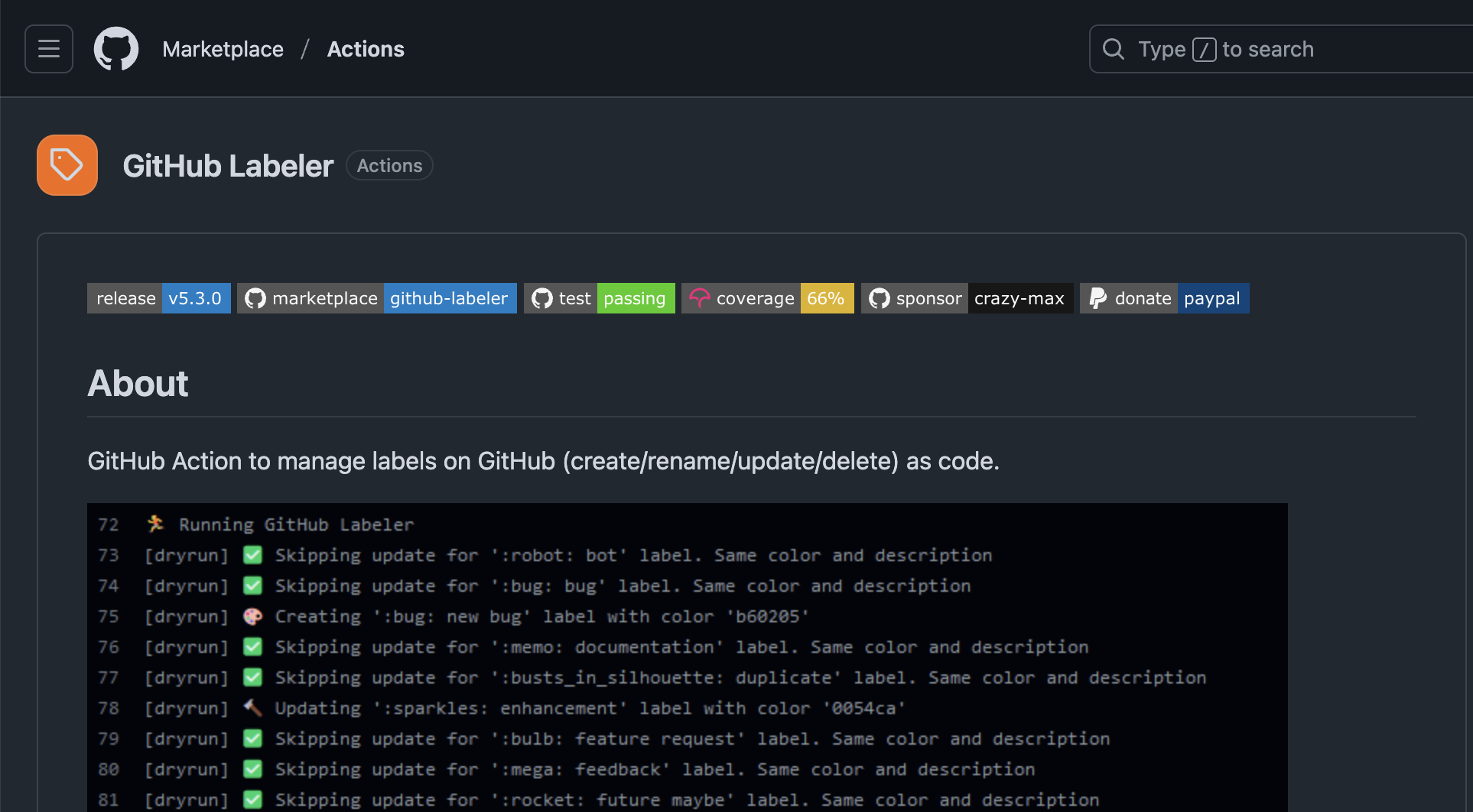Open the hamburger navigation menu
This screenshot has height=812, width=1473.
pyautogui.click(x=48, y=48)
